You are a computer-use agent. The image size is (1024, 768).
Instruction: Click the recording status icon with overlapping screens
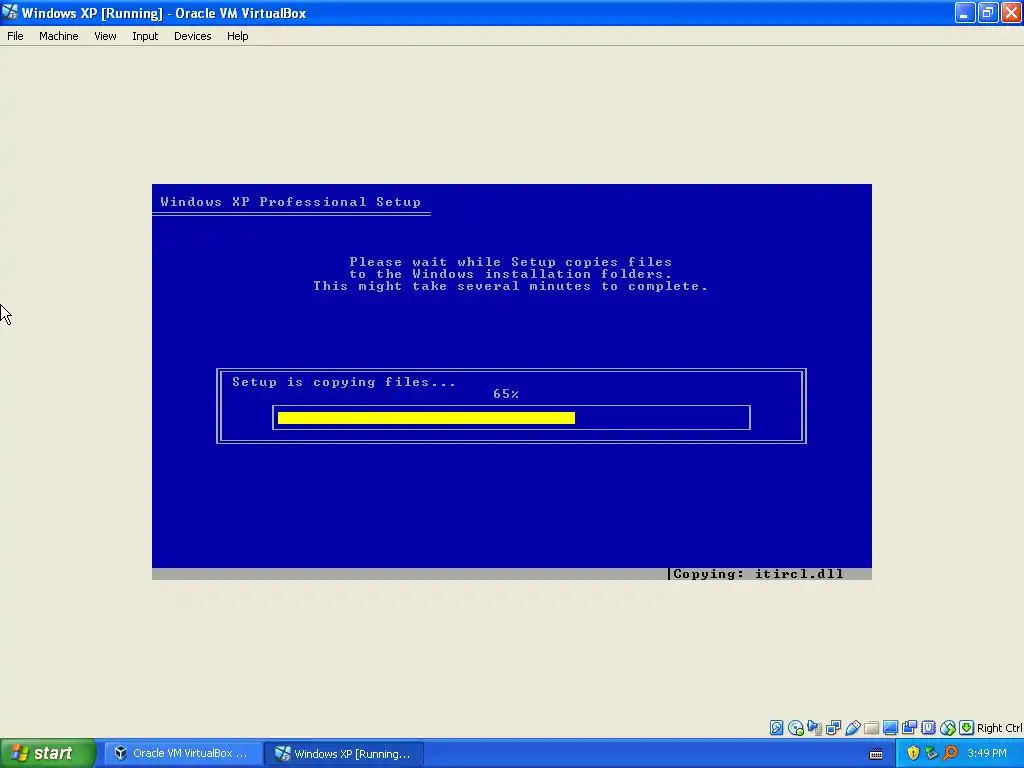[x=909, y=728]
